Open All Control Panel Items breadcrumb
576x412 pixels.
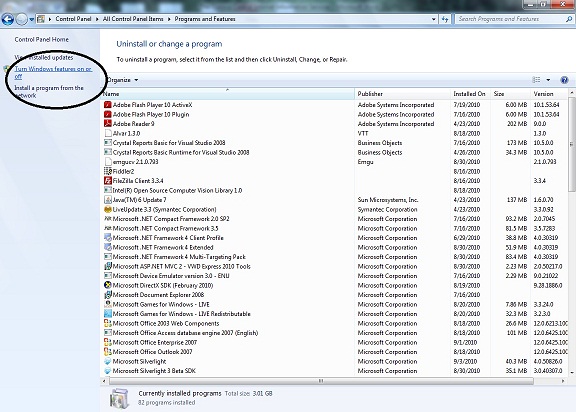tap(133, 19)
